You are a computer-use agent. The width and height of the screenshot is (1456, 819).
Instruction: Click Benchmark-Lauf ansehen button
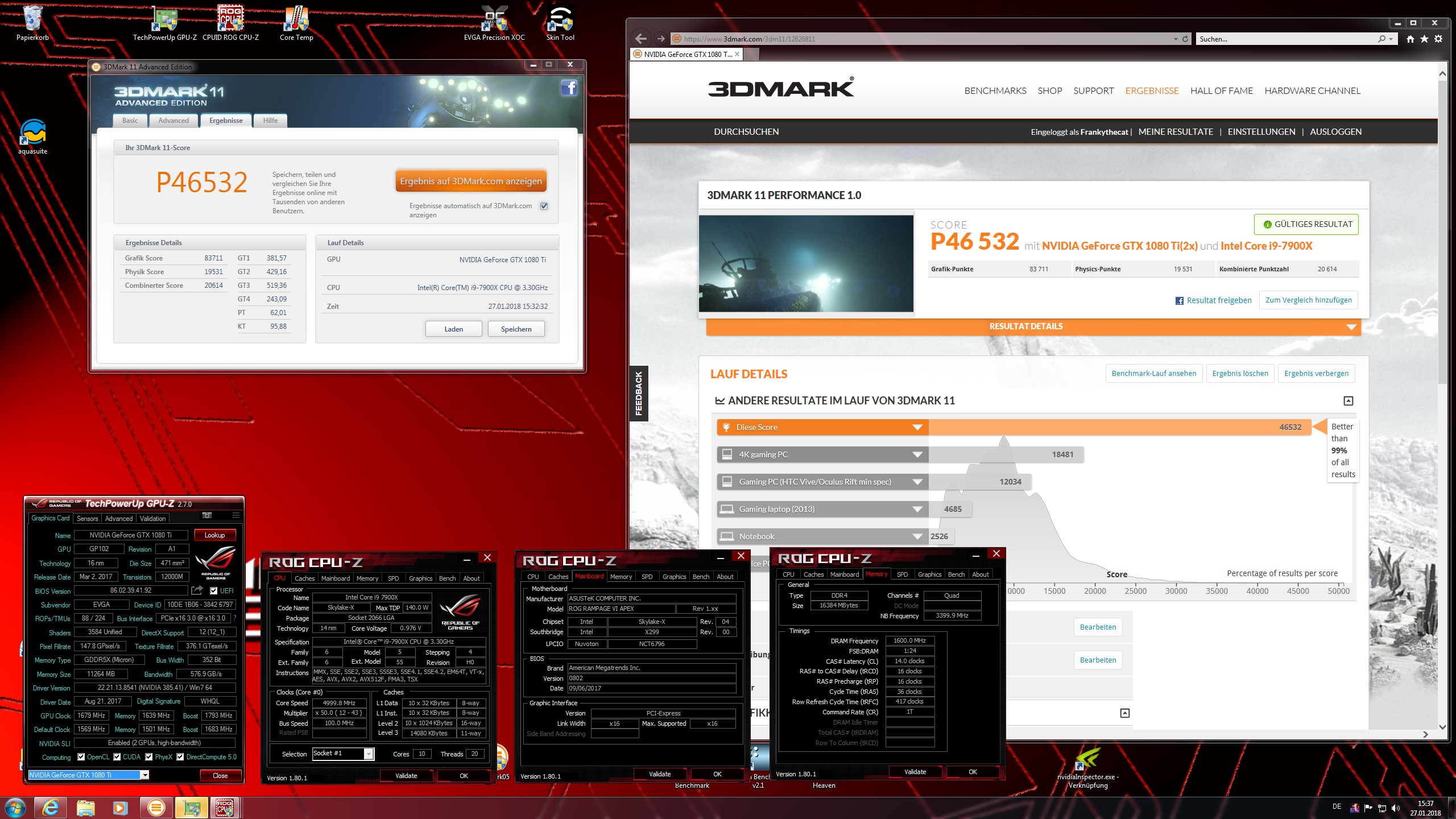1153,373
